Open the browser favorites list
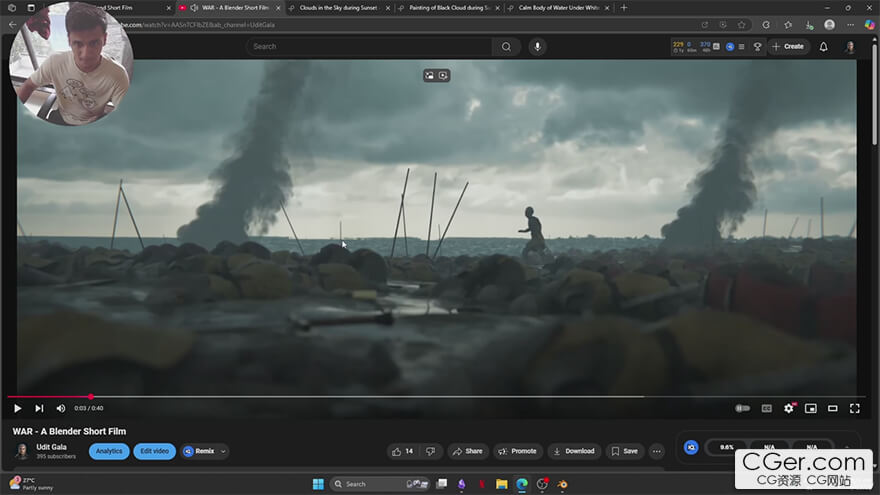This screenshot has height=495, width=880. 788,25
